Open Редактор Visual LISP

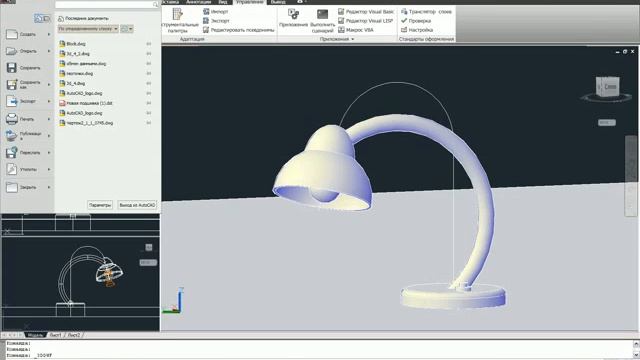pyautogui.click(x=365, y=21)
